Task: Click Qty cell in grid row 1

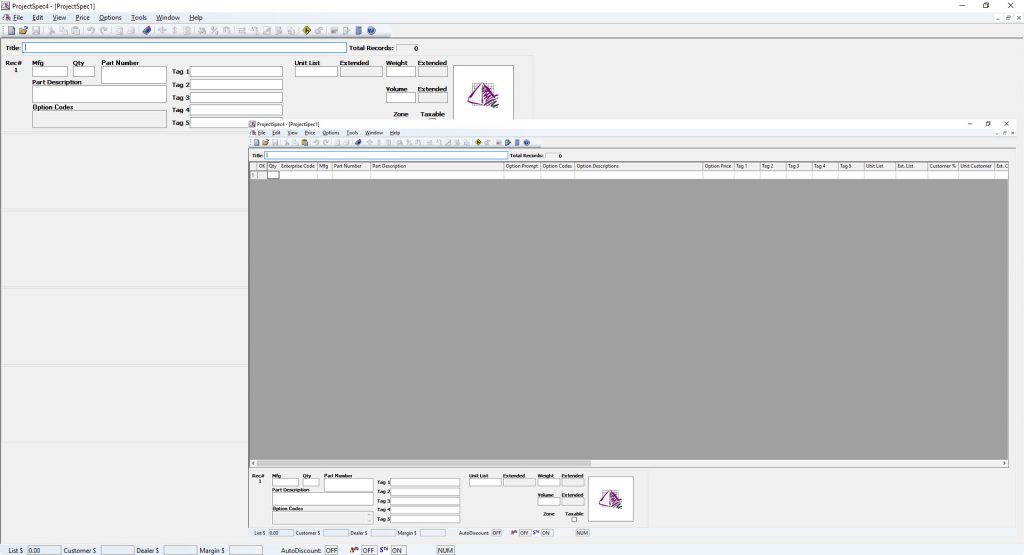Action: click(x=273, y=175)
